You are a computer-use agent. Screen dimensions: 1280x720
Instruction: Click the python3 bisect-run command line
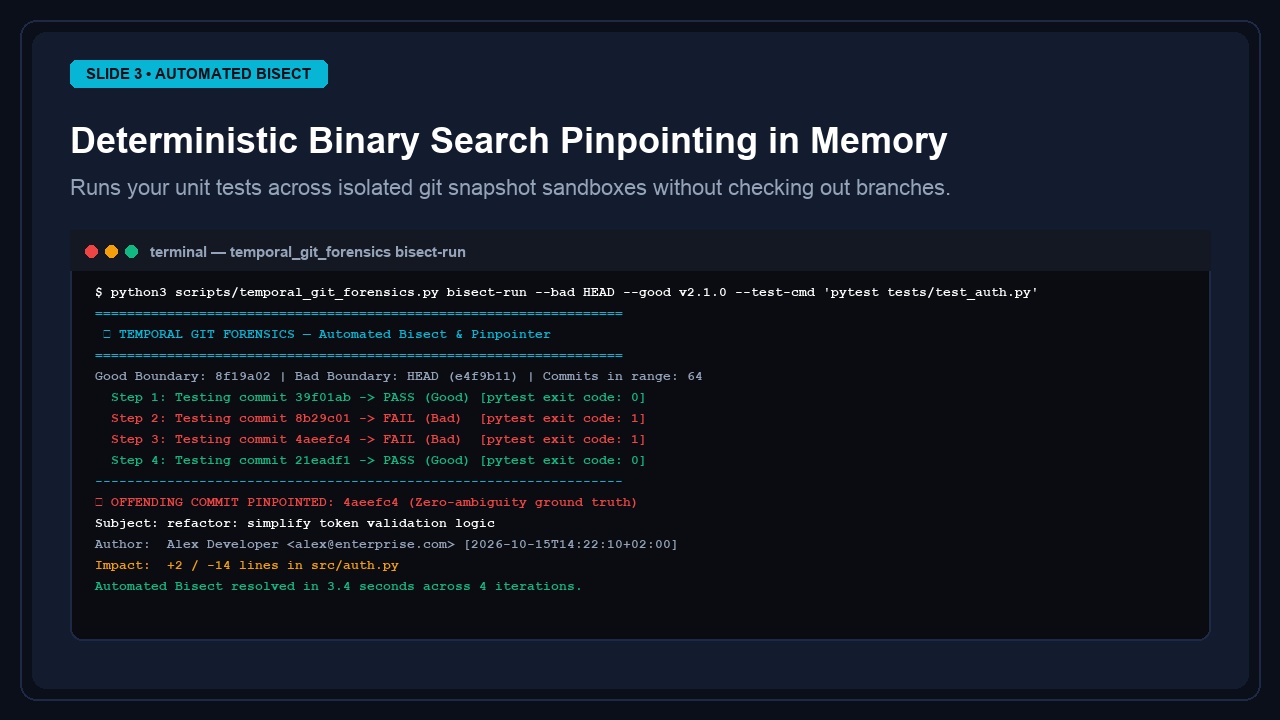pos(566,293)
